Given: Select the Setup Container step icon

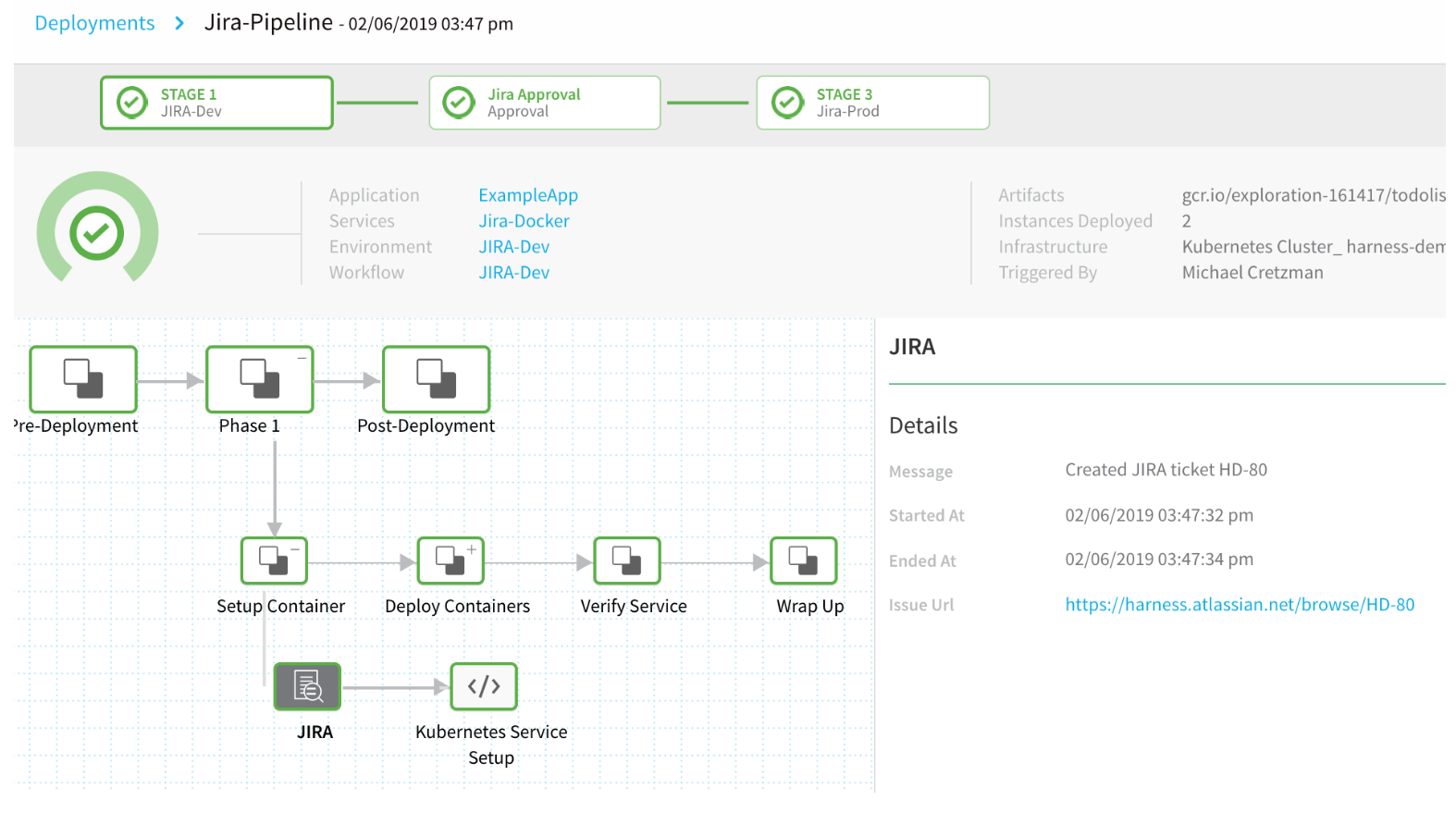Looking at the screenshot, I should click(x=274, y=560).
